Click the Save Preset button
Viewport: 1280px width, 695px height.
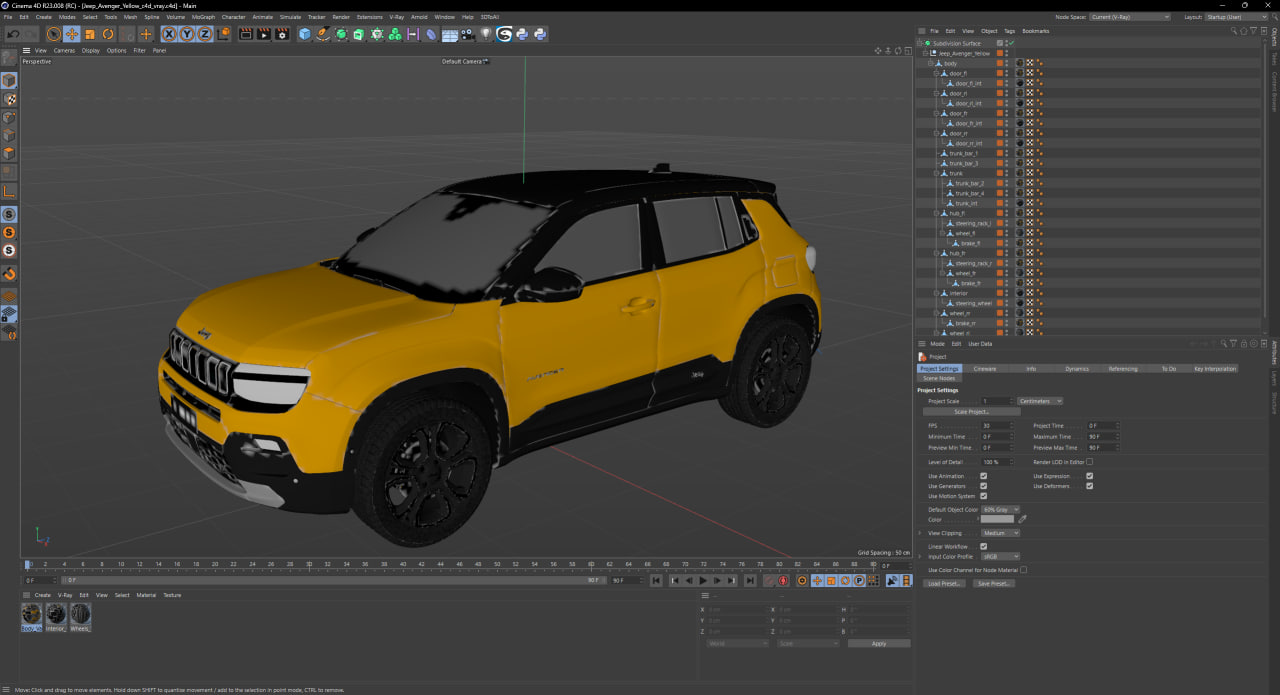[x=994, y=583]
